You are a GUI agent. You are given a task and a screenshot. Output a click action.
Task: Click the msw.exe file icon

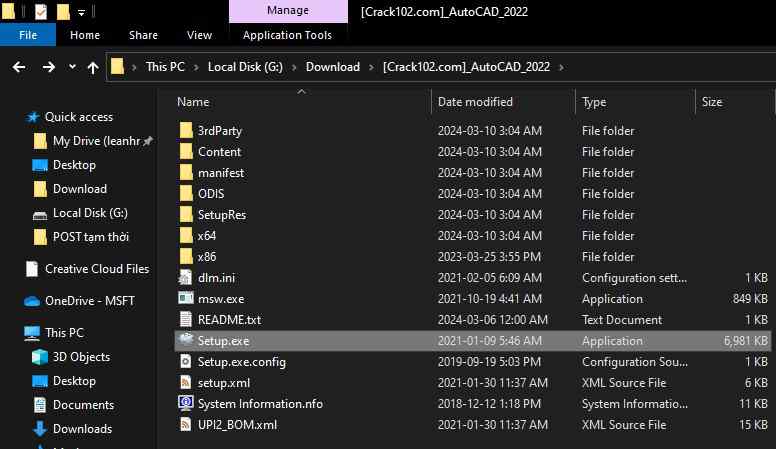click(x=185, y=299)
